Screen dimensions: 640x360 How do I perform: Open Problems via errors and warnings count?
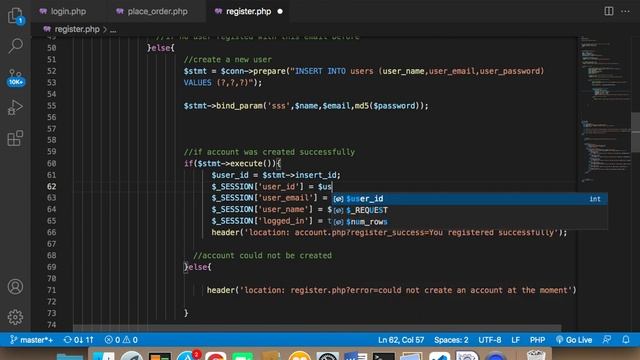(x=121, y=340)
